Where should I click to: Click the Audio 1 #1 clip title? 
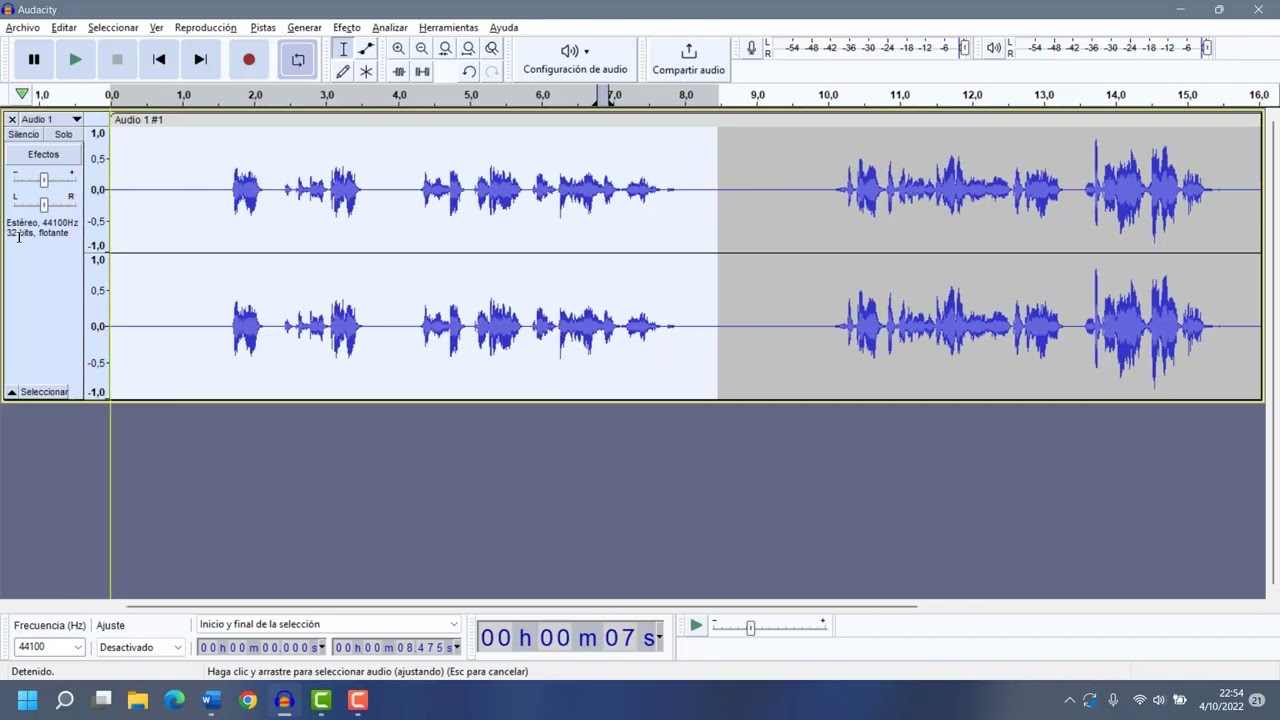[139, 120]
